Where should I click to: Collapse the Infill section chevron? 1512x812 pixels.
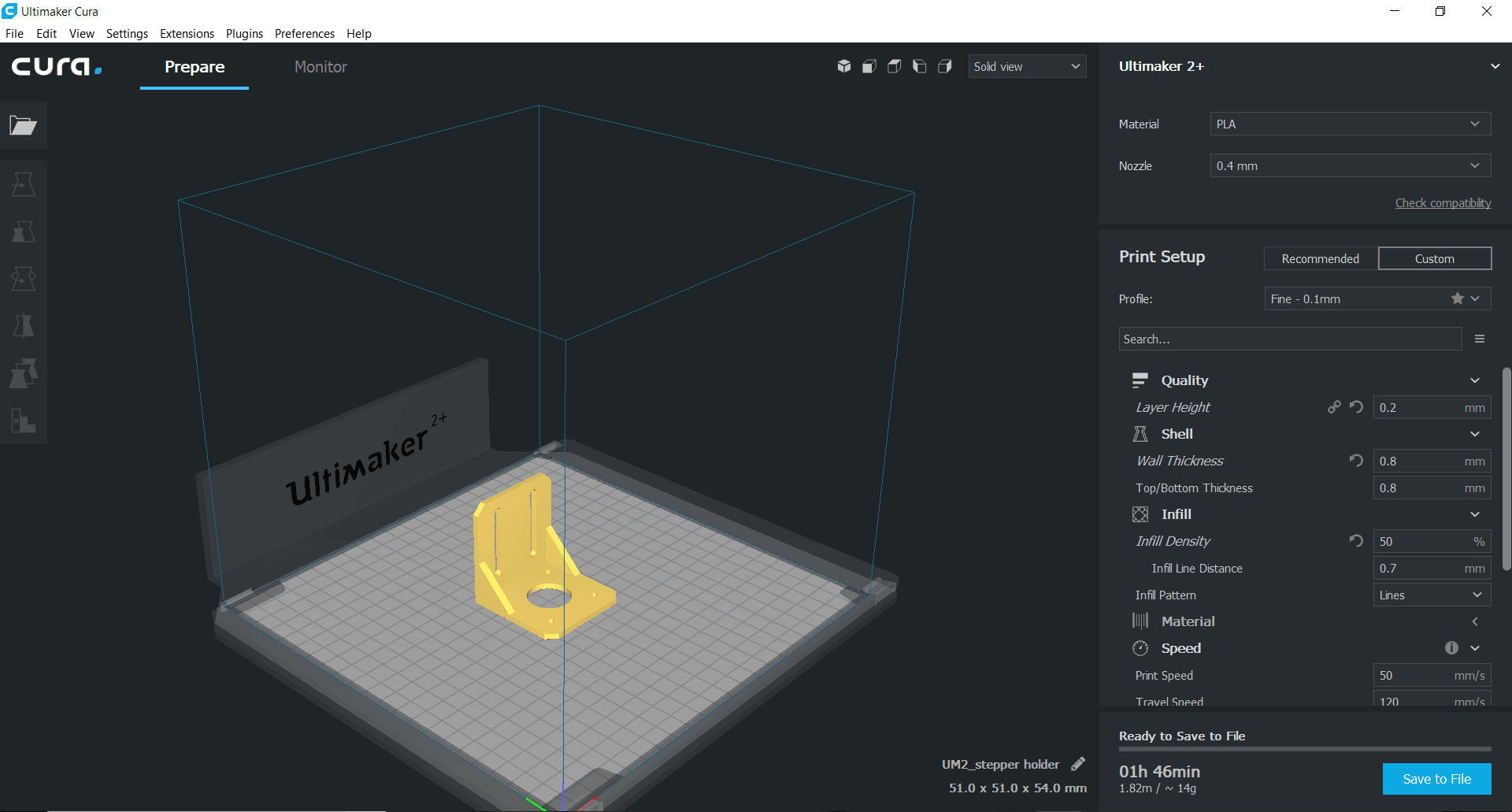coord(1475,514)
